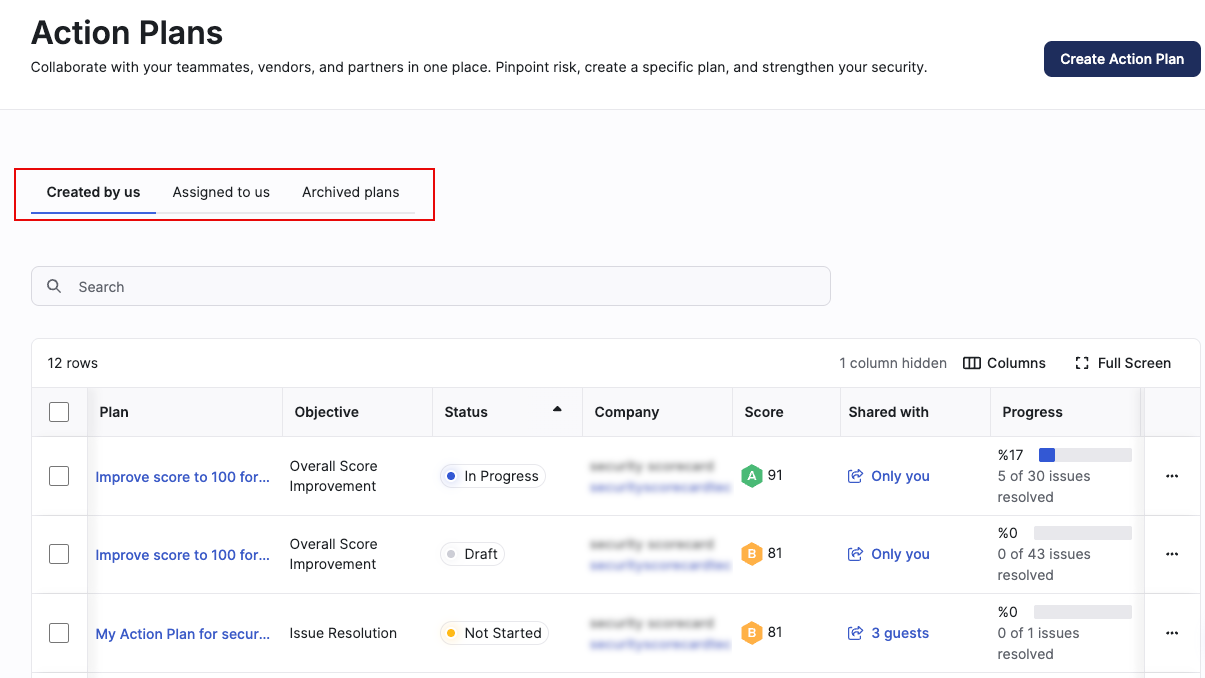1205x678 pixels.
Task: Switch to Archived plans tab
Action: click(351, 192)
